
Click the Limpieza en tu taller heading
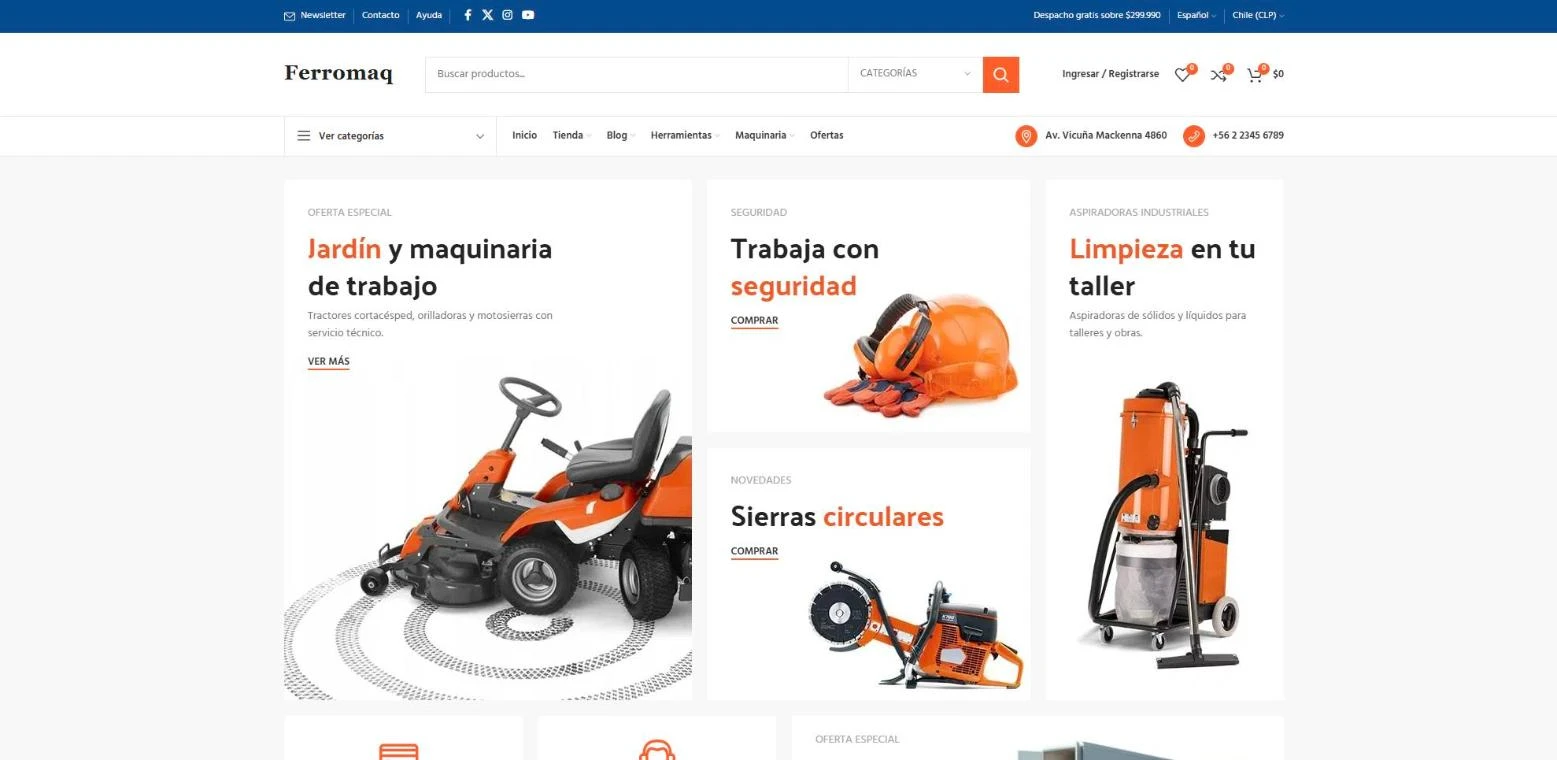pos(1162,267)
